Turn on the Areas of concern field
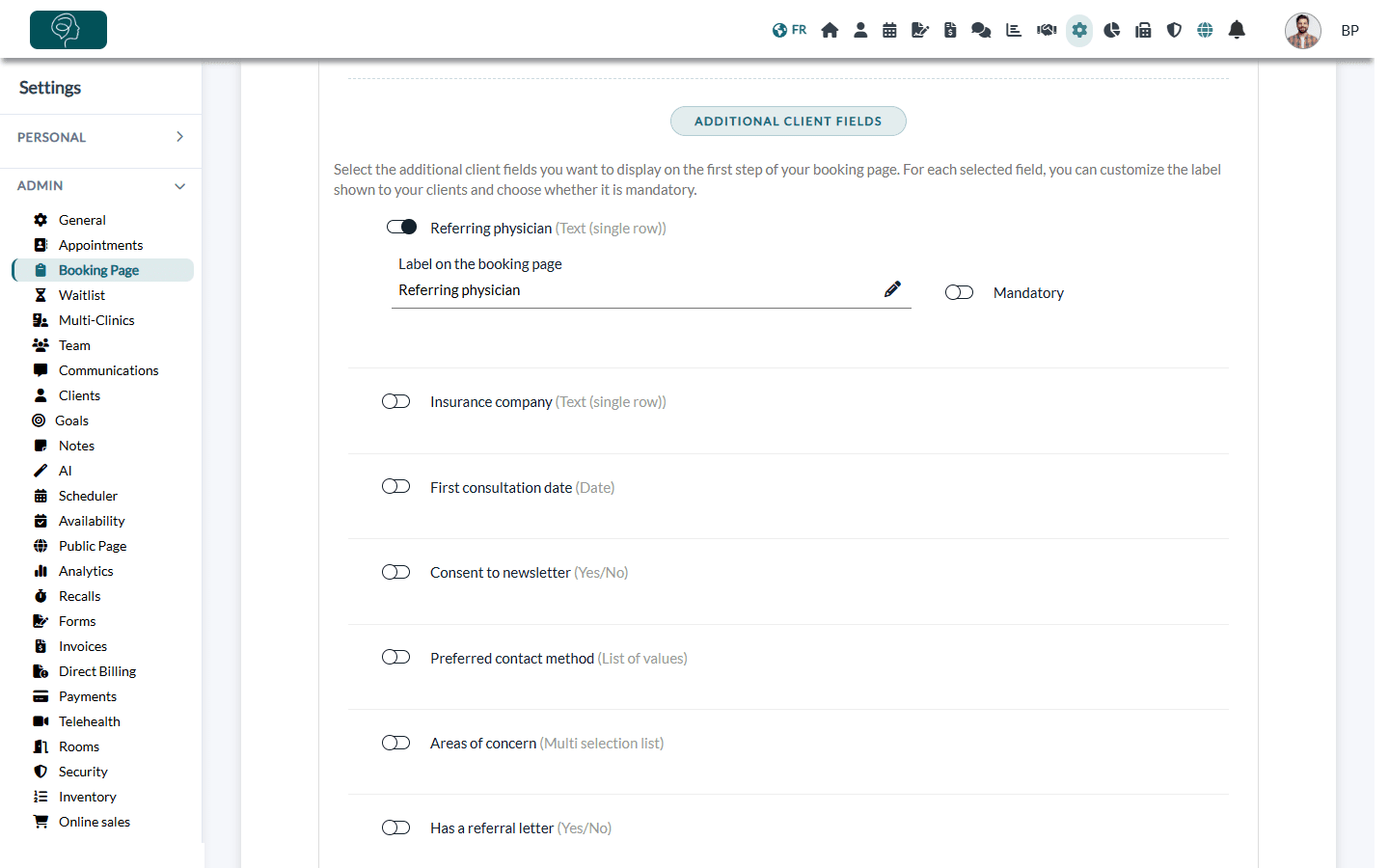The width and height of the screenshot is (1389, 868). coord(395,743)
